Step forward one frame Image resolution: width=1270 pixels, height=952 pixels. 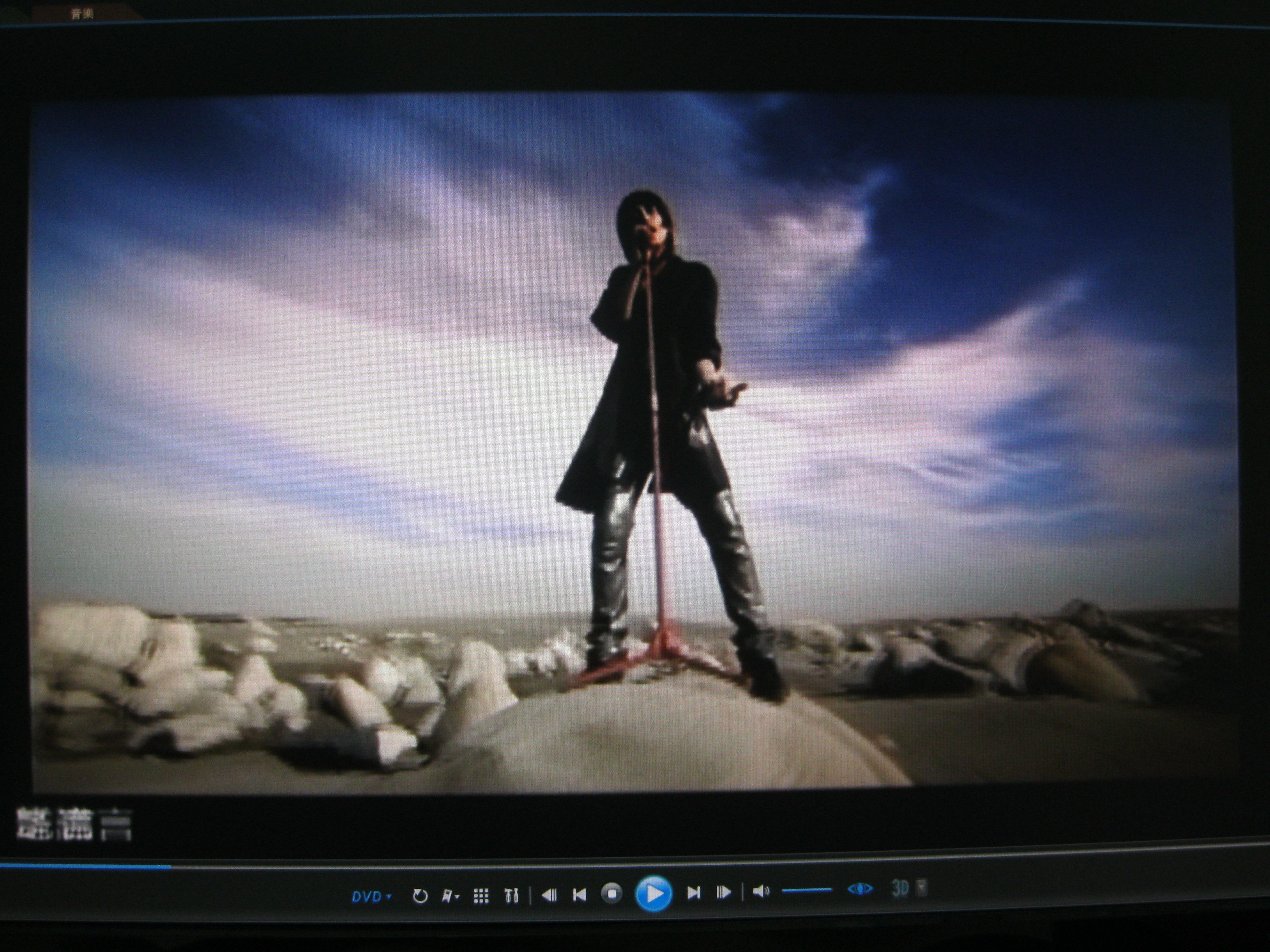[x=723, y=892]
